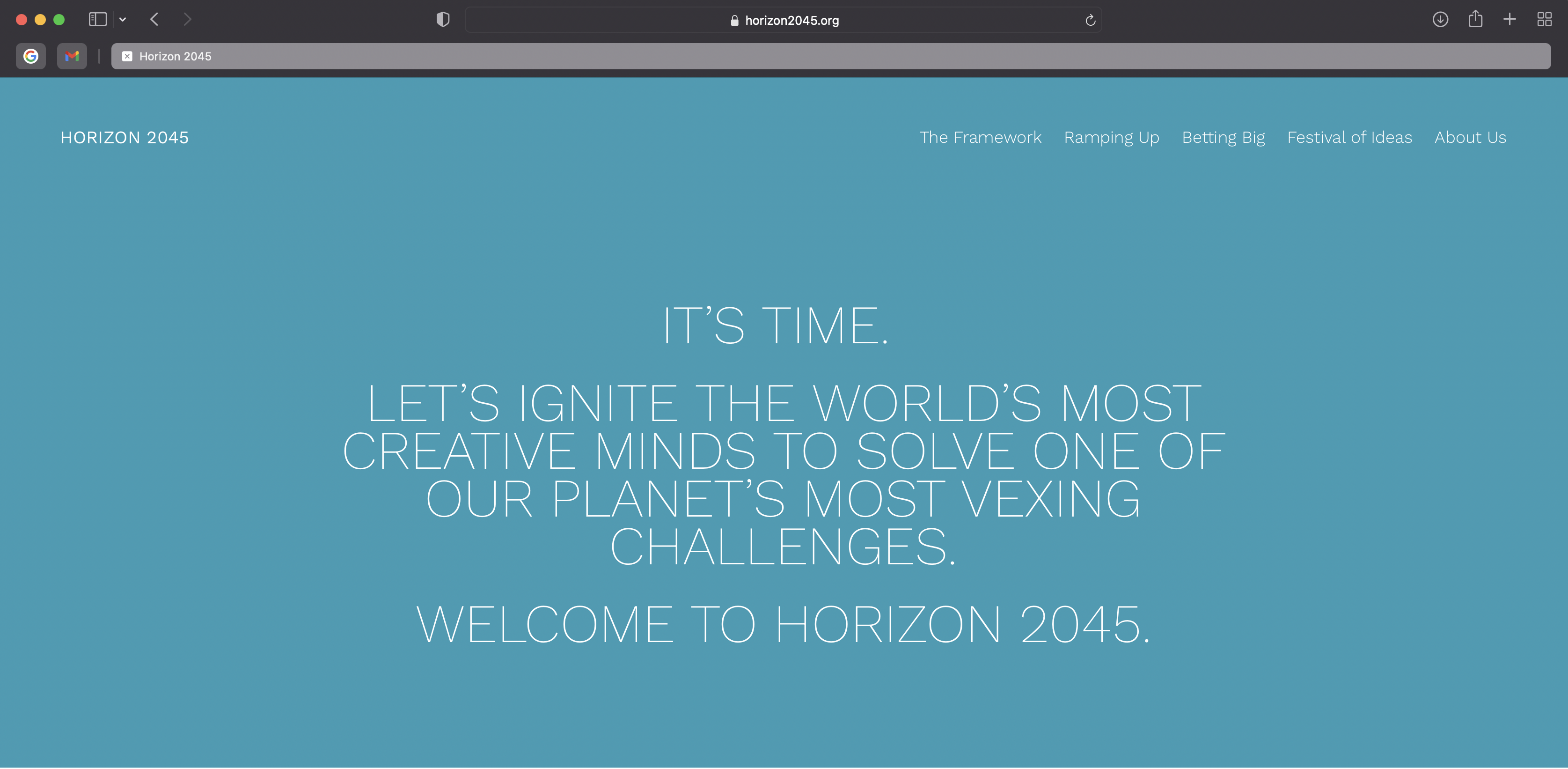Viewport: 1568px width, 769px height.
Task: Open the pinned Google tab
Action: click(x=31, y=56)
